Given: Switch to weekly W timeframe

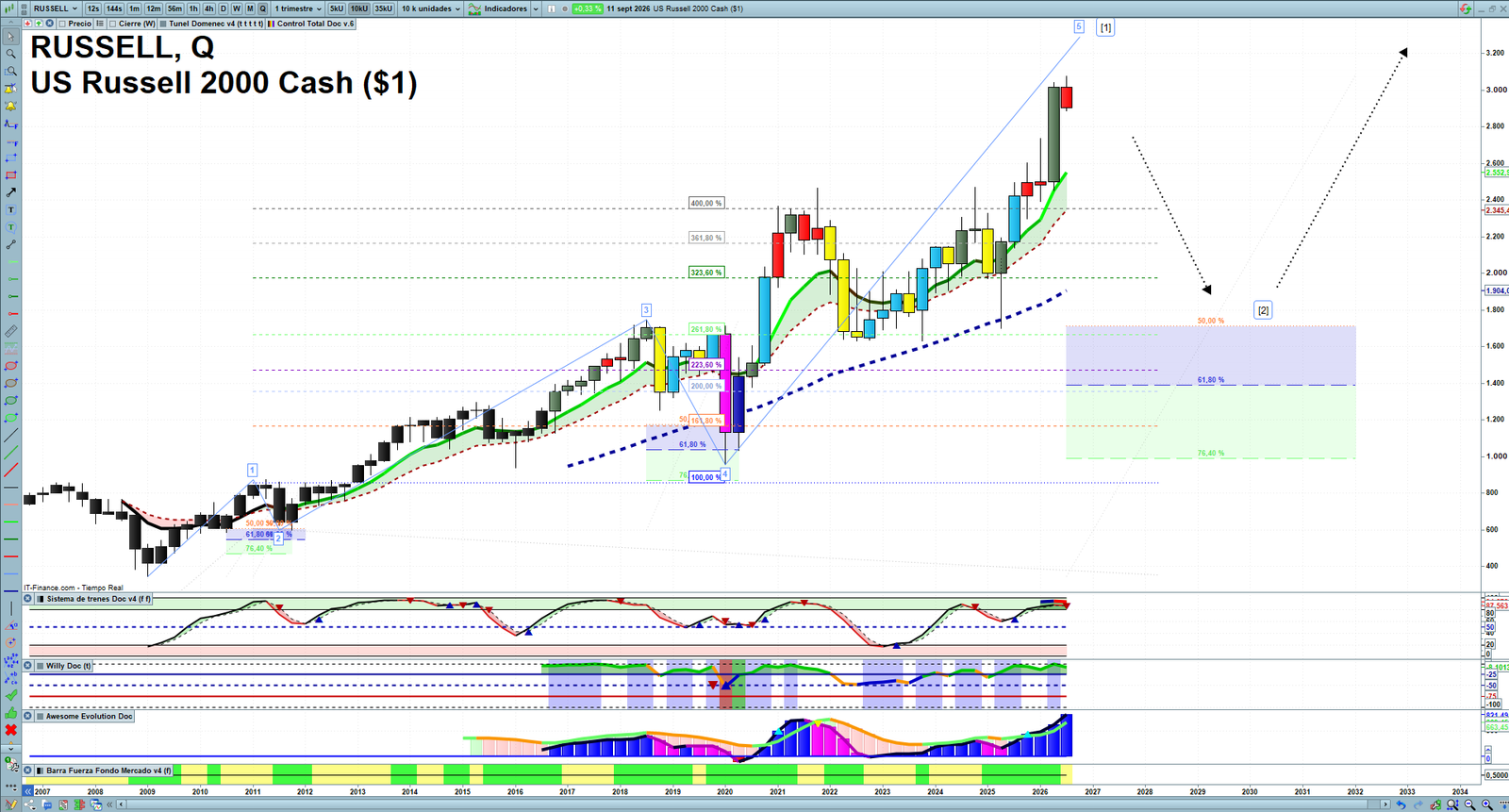Looking at the screenshot, I should click(x=237, y=8).
